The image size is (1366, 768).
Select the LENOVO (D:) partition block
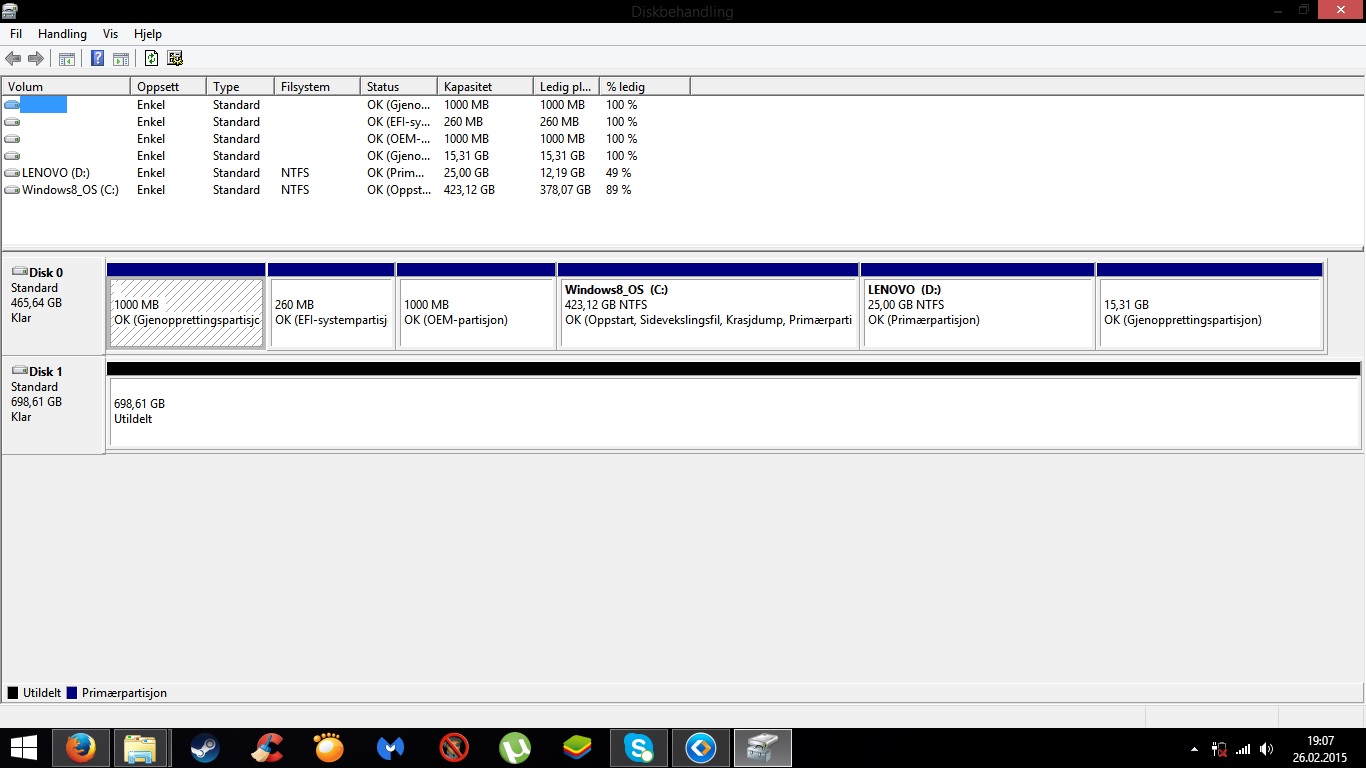(x=977, y=313)
